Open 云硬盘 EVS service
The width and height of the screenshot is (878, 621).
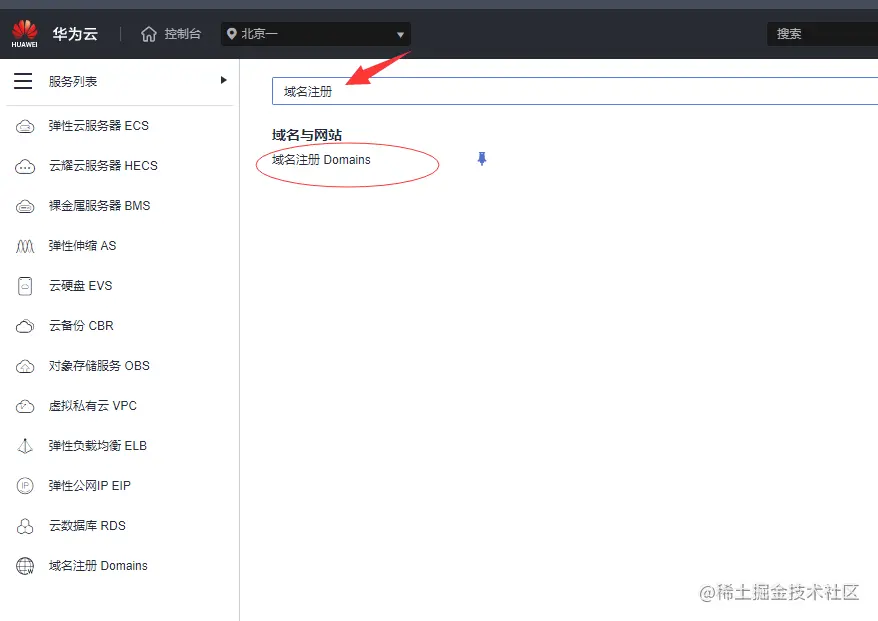click(81, 286)
